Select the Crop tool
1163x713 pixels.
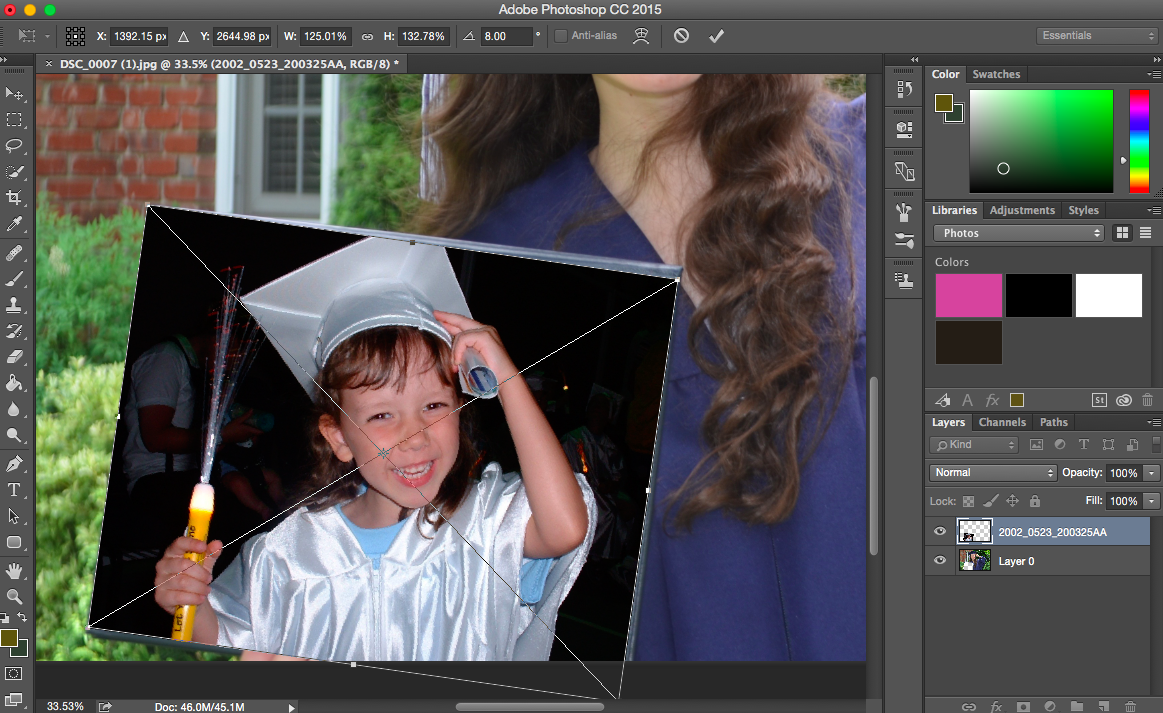14,198
